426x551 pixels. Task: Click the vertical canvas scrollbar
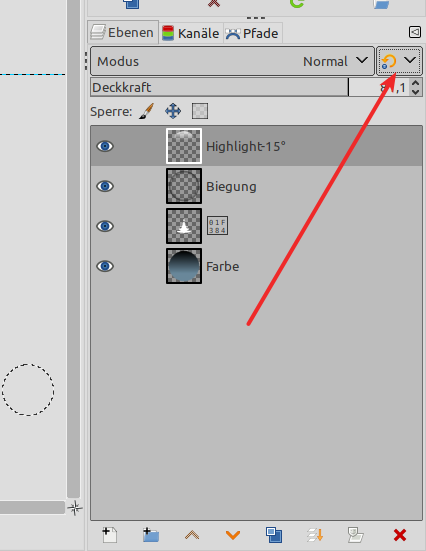point(73,248)
